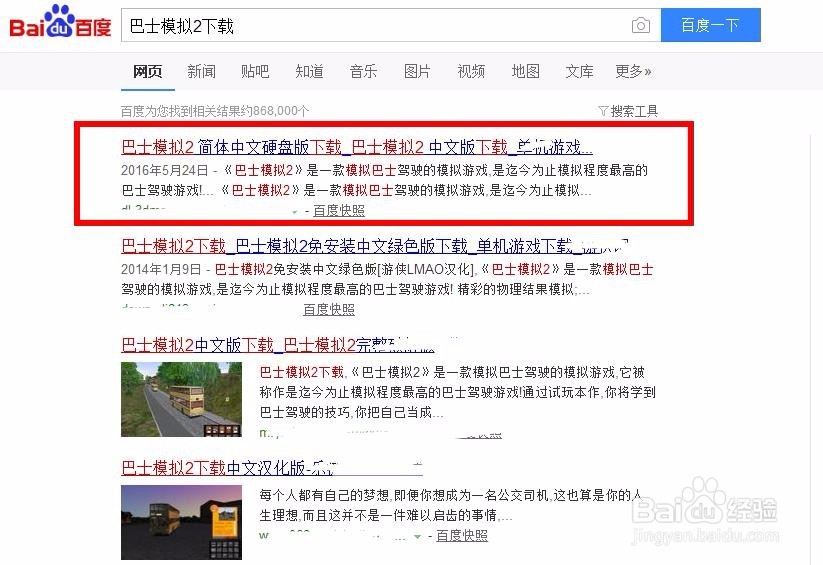The height and width of the screenshot is (565, 823).
Task: Open 百度快照 for the first result
Action: pos(339,211)
